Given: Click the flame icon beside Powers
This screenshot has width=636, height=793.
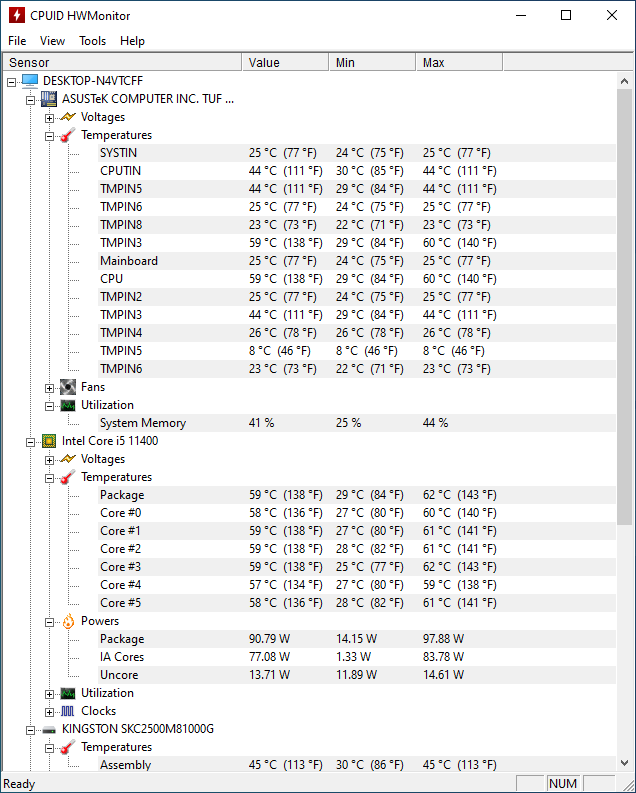Looking at the screenshot, I should [68, 621].
